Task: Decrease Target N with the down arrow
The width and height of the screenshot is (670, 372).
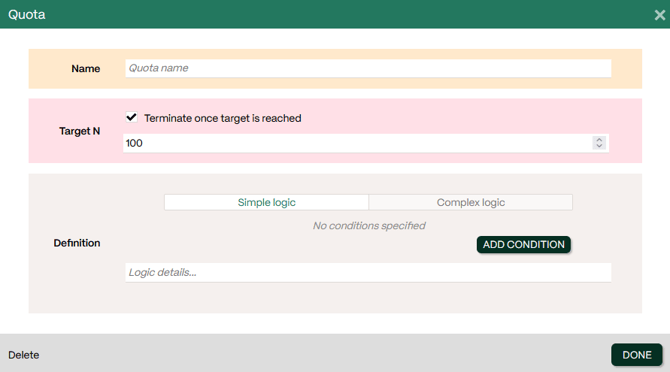Action: (599, 146)
